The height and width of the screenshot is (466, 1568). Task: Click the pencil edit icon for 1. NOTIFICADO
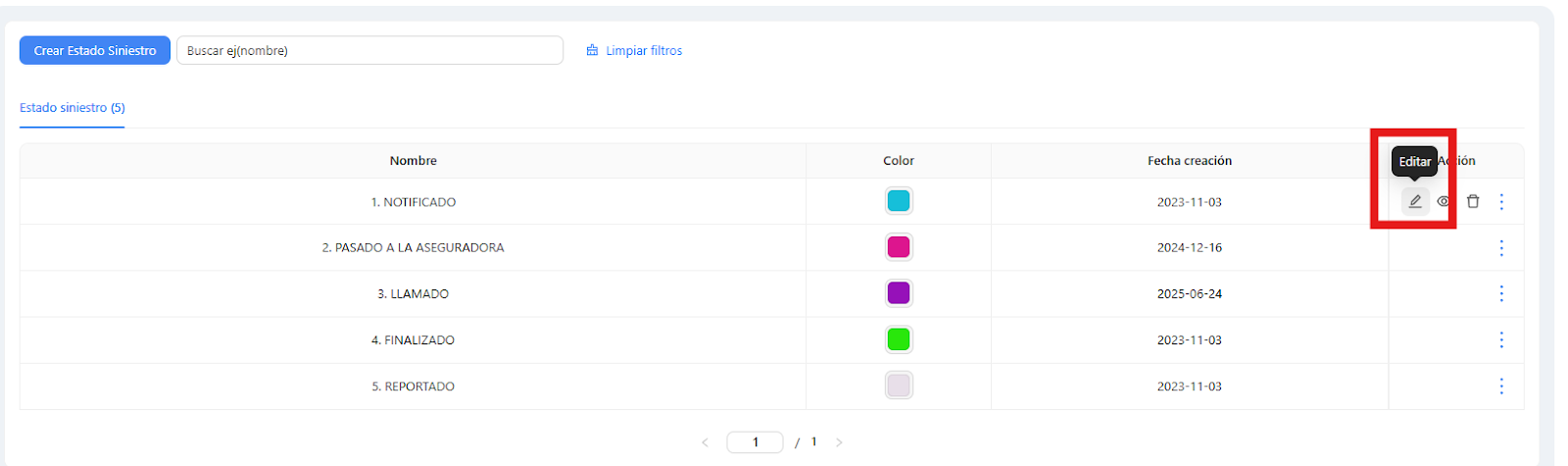pyautogui.click(x=1414, y=201)
